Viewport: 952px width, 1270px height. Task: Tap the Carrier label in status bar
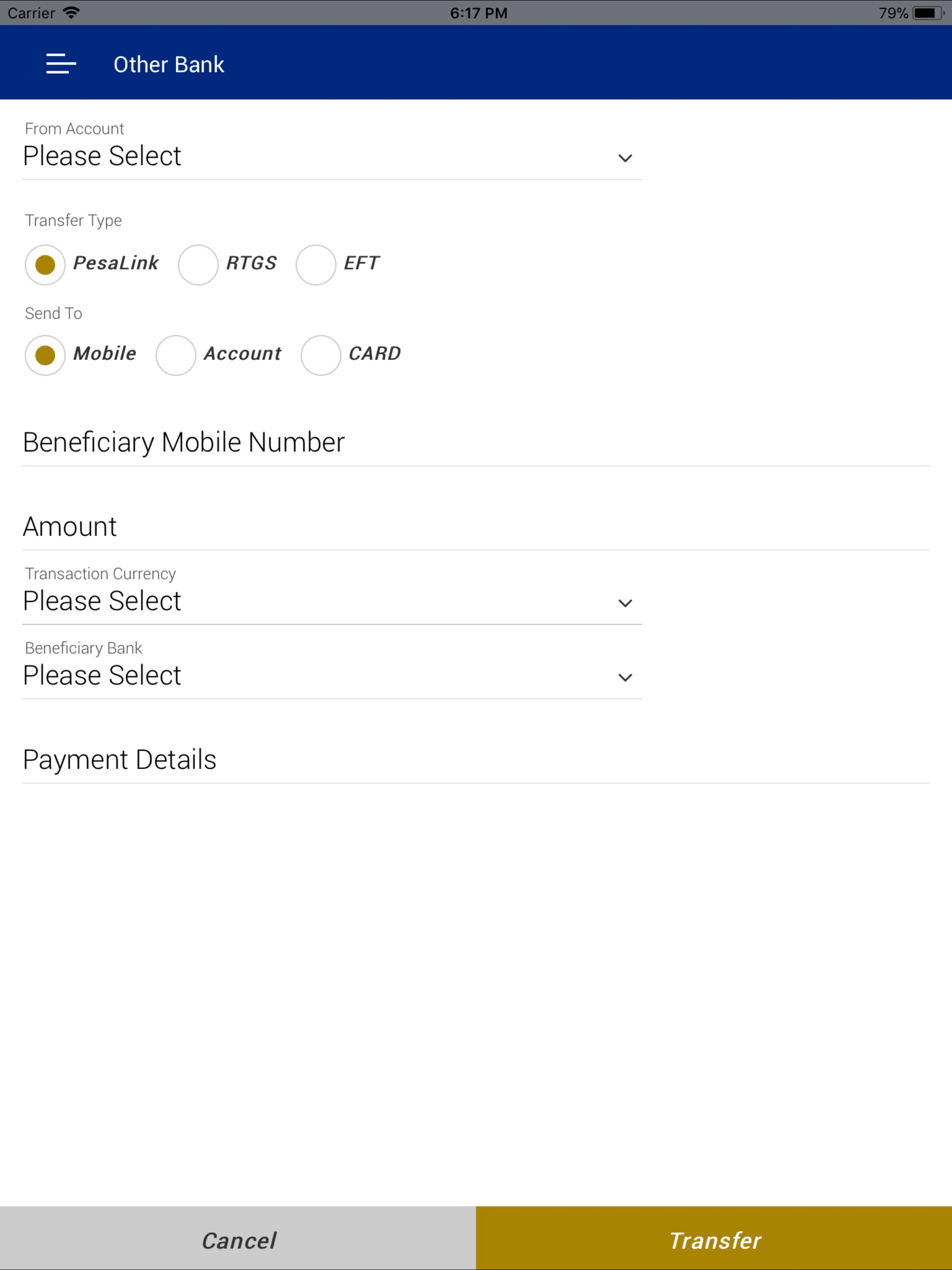click(32, 13)
